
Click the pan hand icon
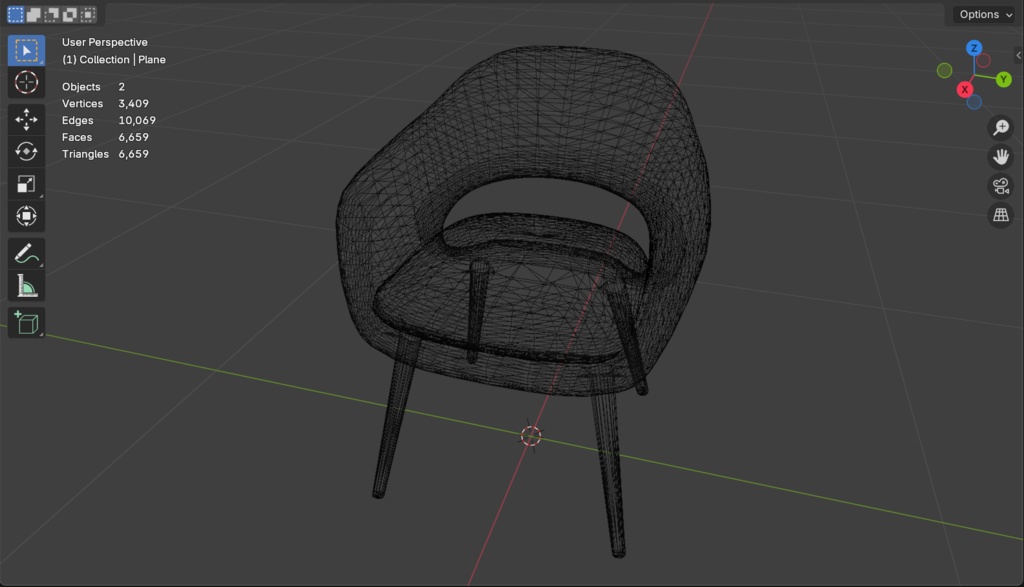pyautogui.click(x=1001, y=156)
